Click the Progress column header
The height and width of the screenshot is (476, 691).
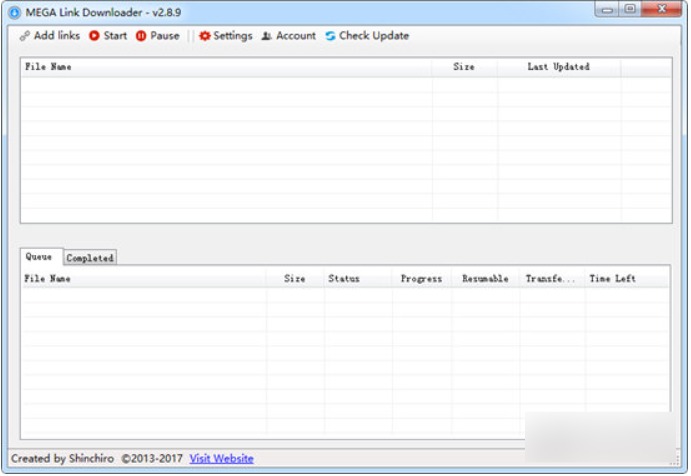421,279
